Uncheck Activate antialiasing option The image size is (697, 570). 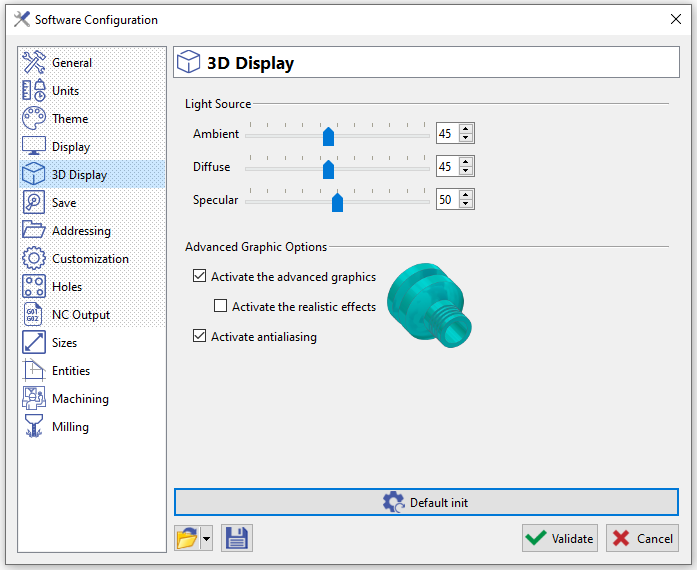(x=200, y=337)
